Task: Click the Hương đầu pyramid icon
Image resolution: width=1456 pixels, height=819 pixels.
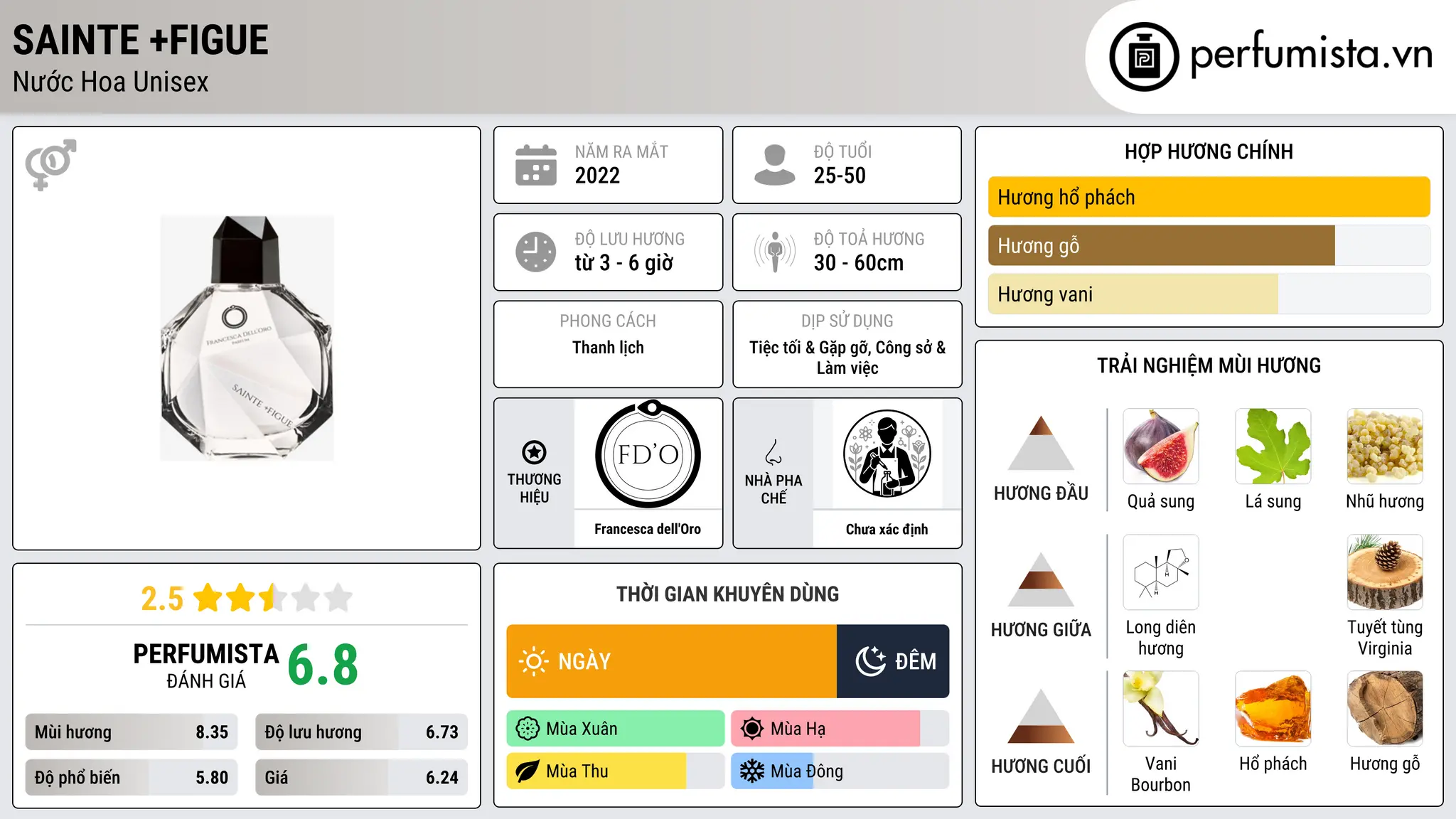Action: [x=1041, y=443]
